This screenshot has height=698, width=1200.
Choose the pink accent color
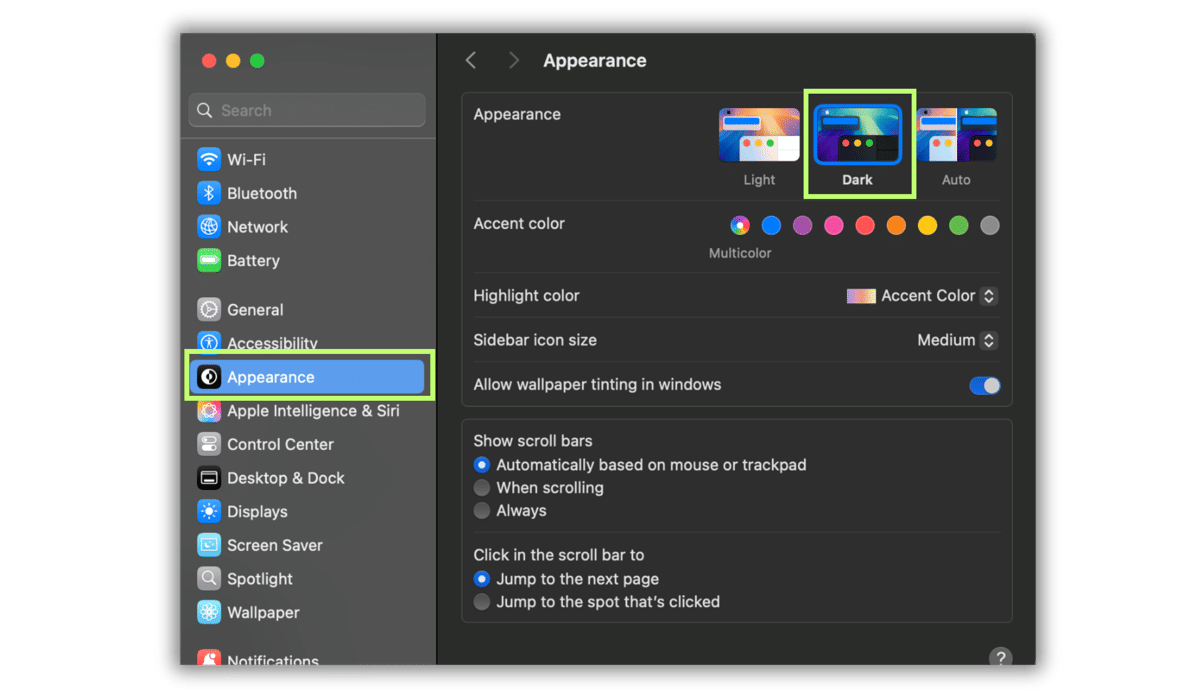coord(833,225)
